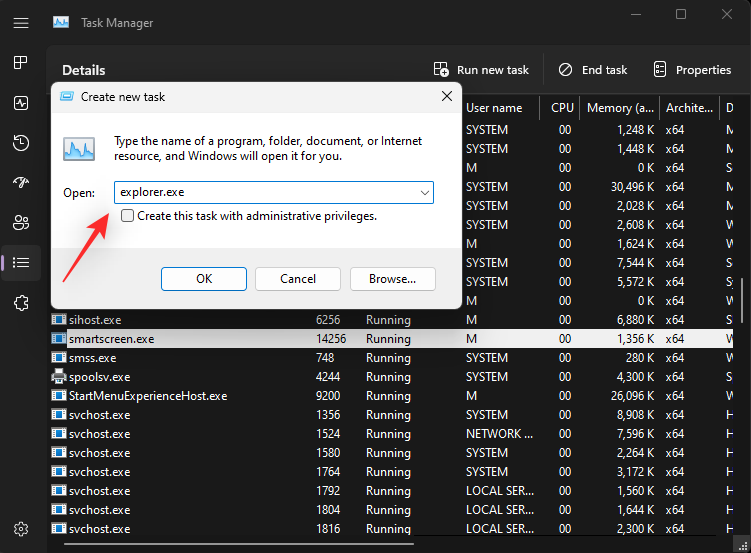The height and width of the screenshot is (553, 751).
Task: Open Task Manager settings gear
Action: [21, 529]
